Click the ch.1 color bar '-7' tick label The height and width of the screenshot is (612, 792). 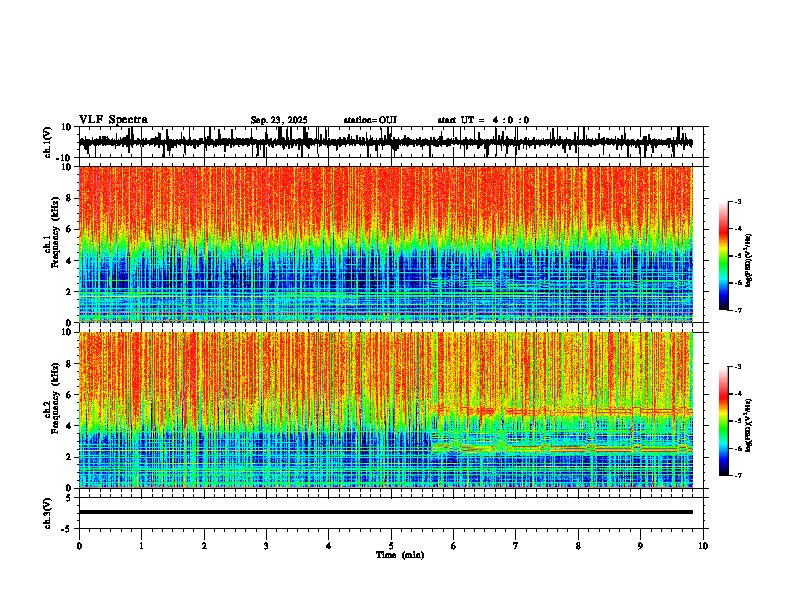point(737,310)
